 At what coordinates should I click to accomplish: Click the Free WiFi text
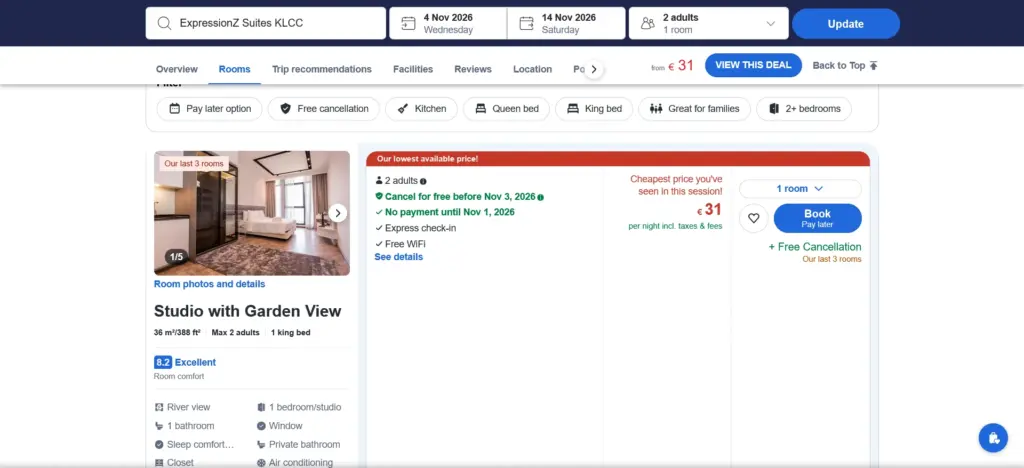(x=406, y=243)
